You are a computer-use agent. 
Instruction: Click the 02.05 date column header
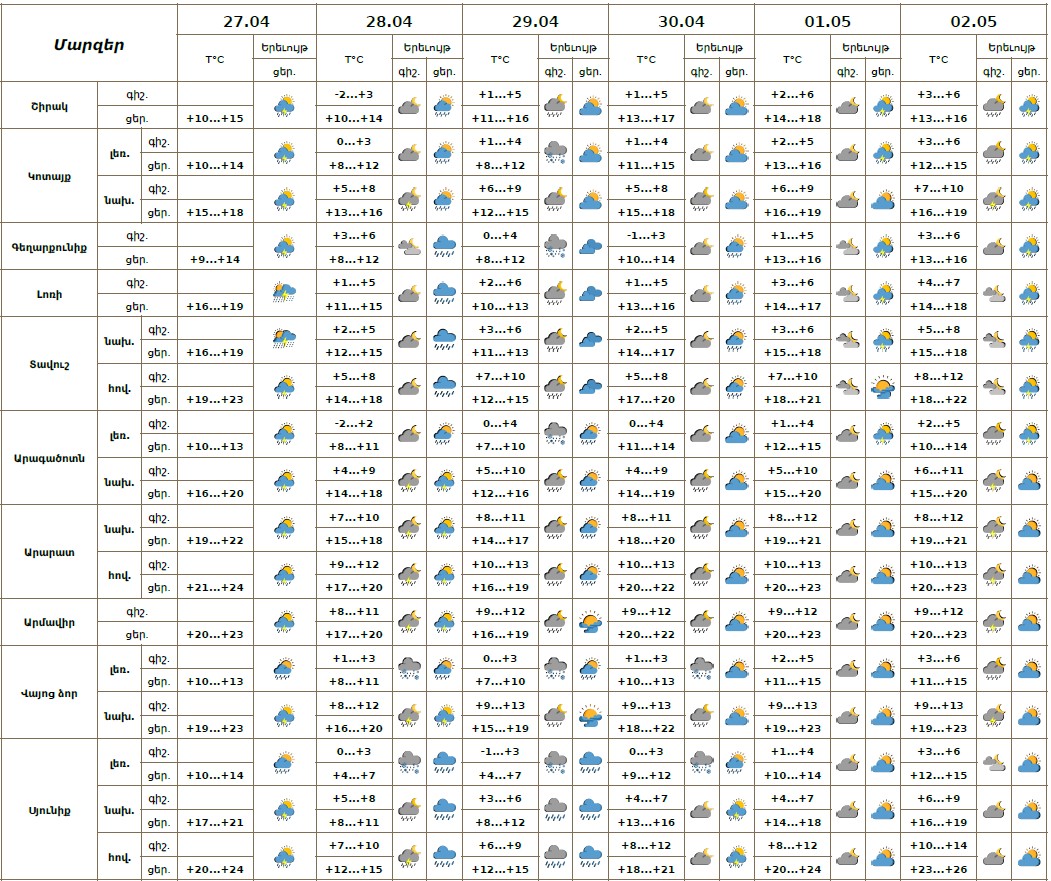pos(973,20)
